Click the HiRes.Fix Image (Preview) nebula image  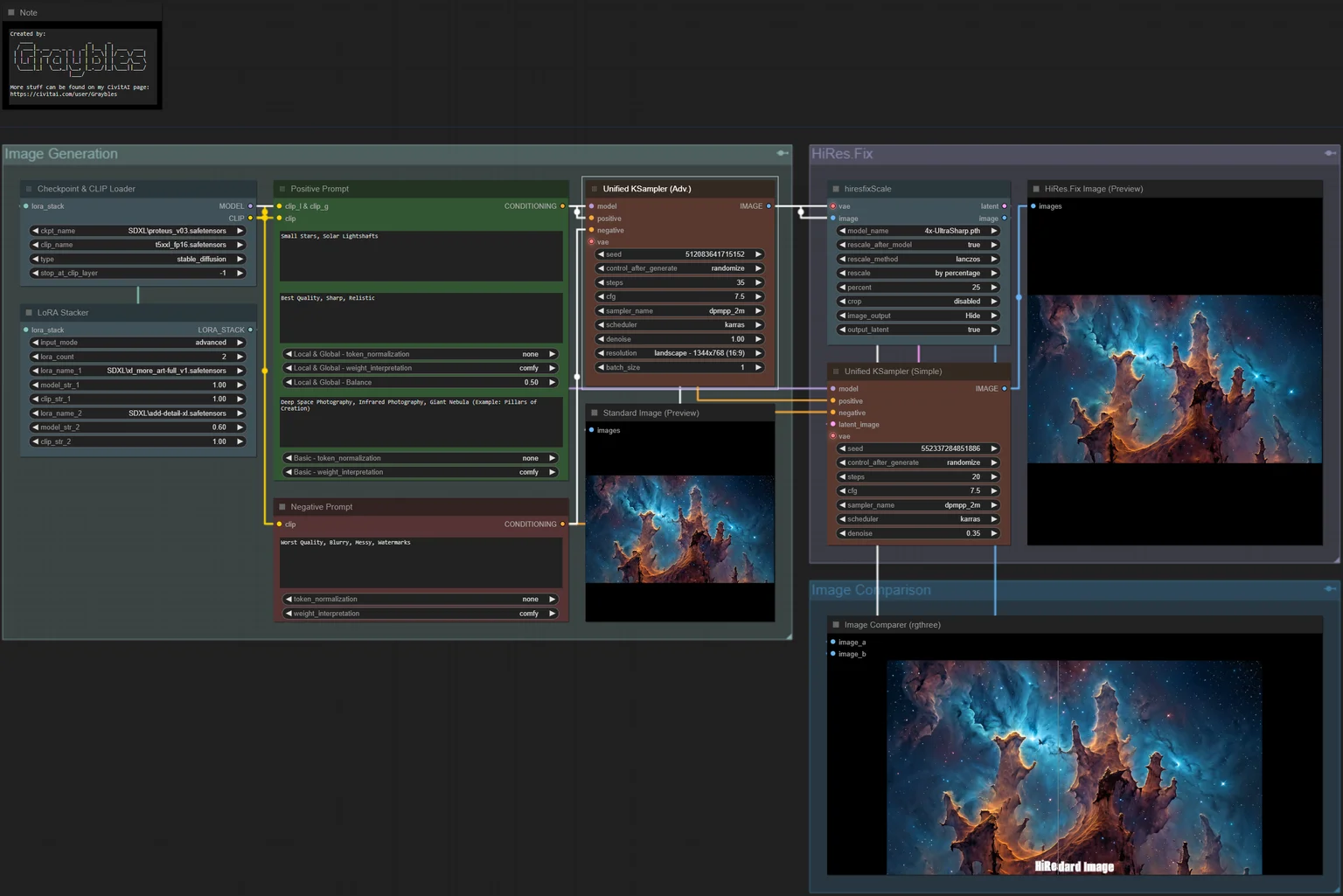click(x=1174, y=379)
